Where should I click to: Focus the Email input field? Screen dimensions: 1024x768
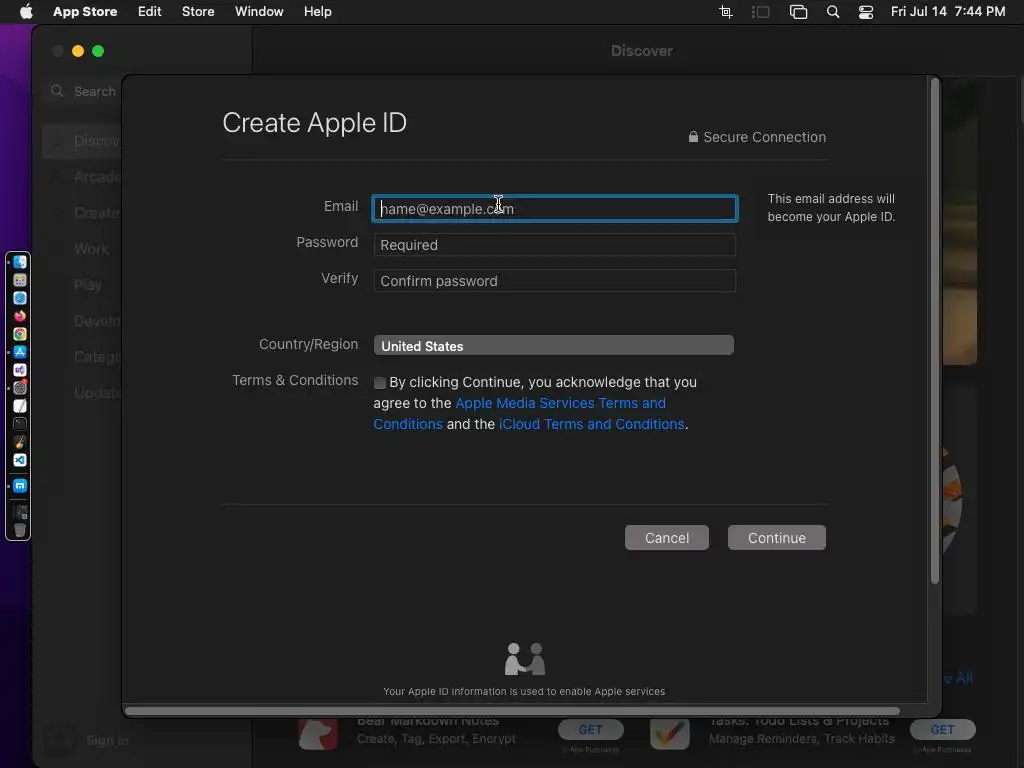coord(554,209)
